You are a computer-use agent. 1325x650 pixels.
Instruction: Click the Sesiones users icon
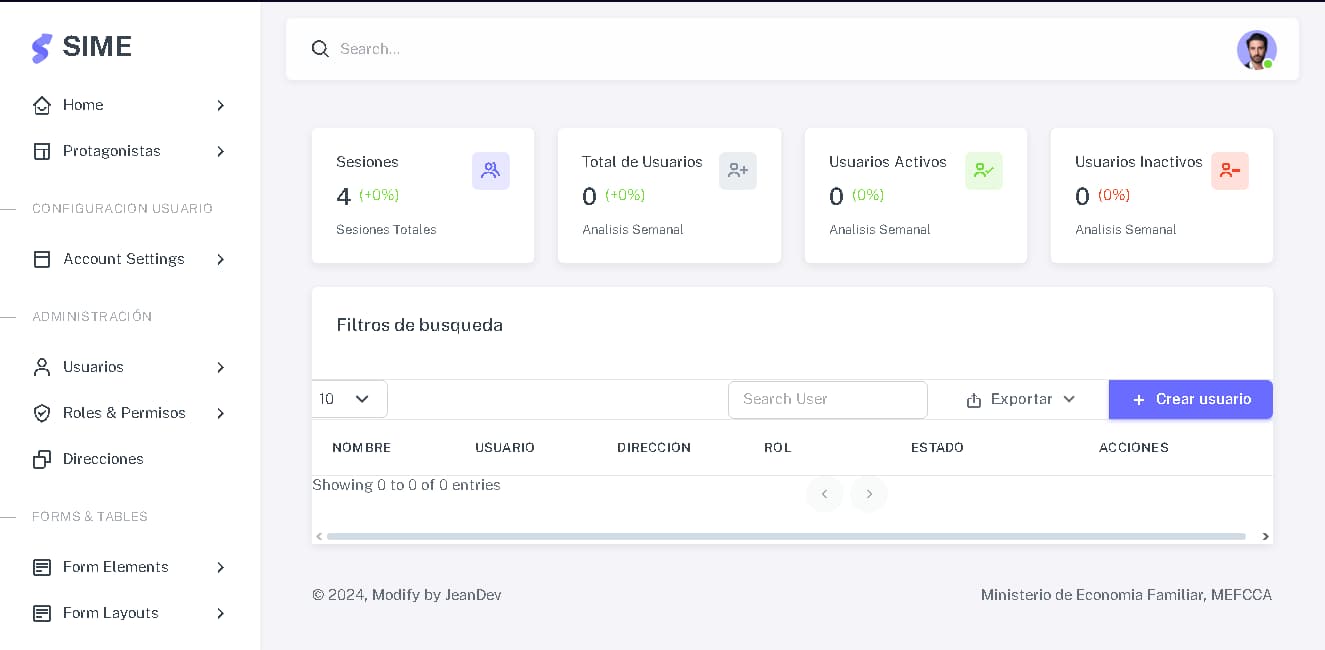pos(490,171)
